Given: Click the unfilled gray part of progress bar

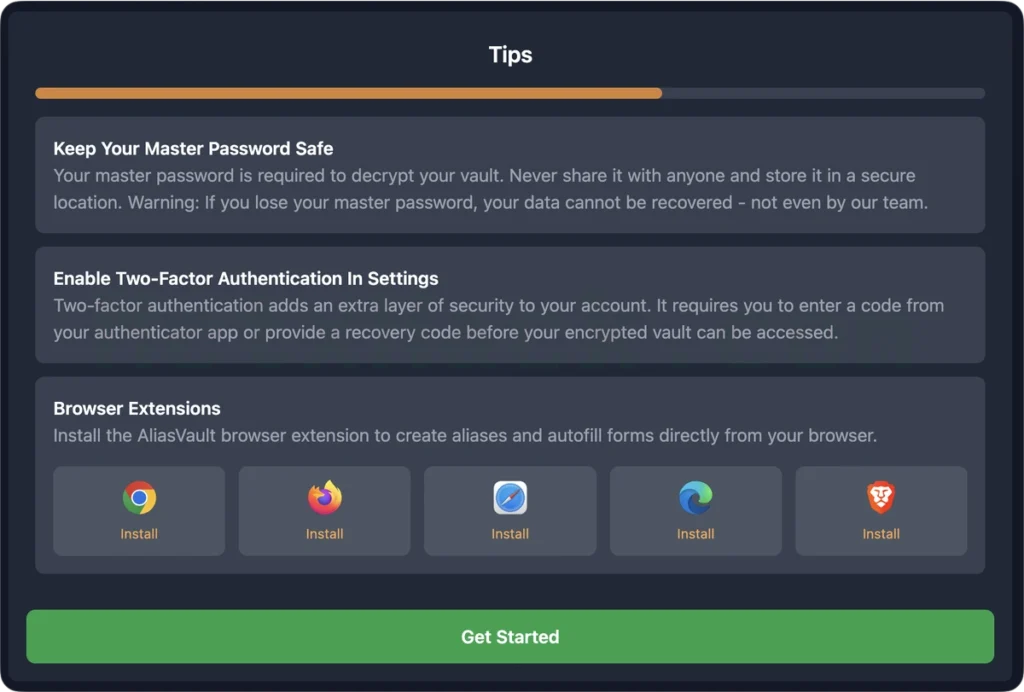Looking at the screenshot, I should (x=824, y=93).
